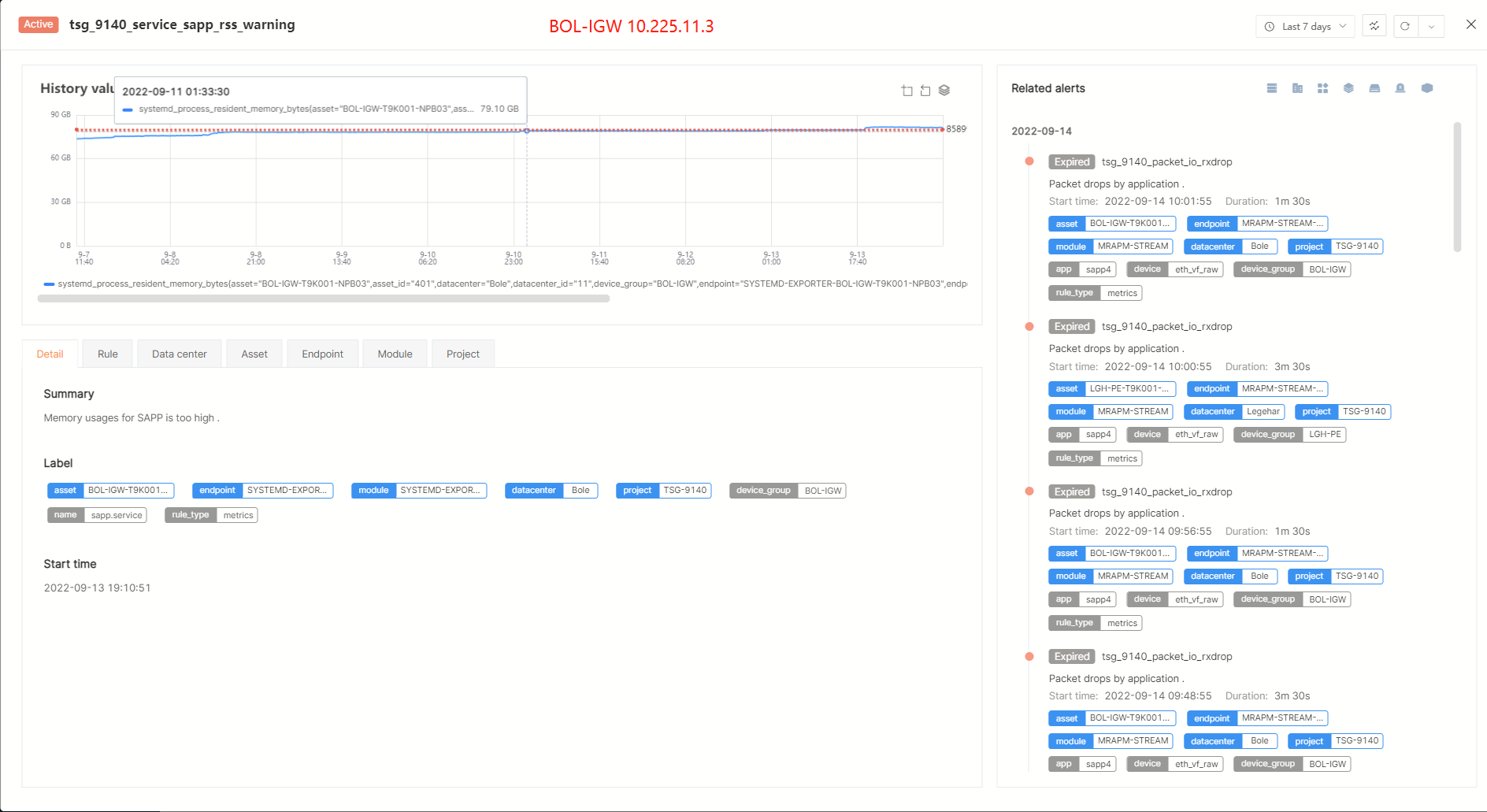Click alarm siren icon in Related alerts
This screenshot has height=812, width=1487.
(x=1400, y=88)
